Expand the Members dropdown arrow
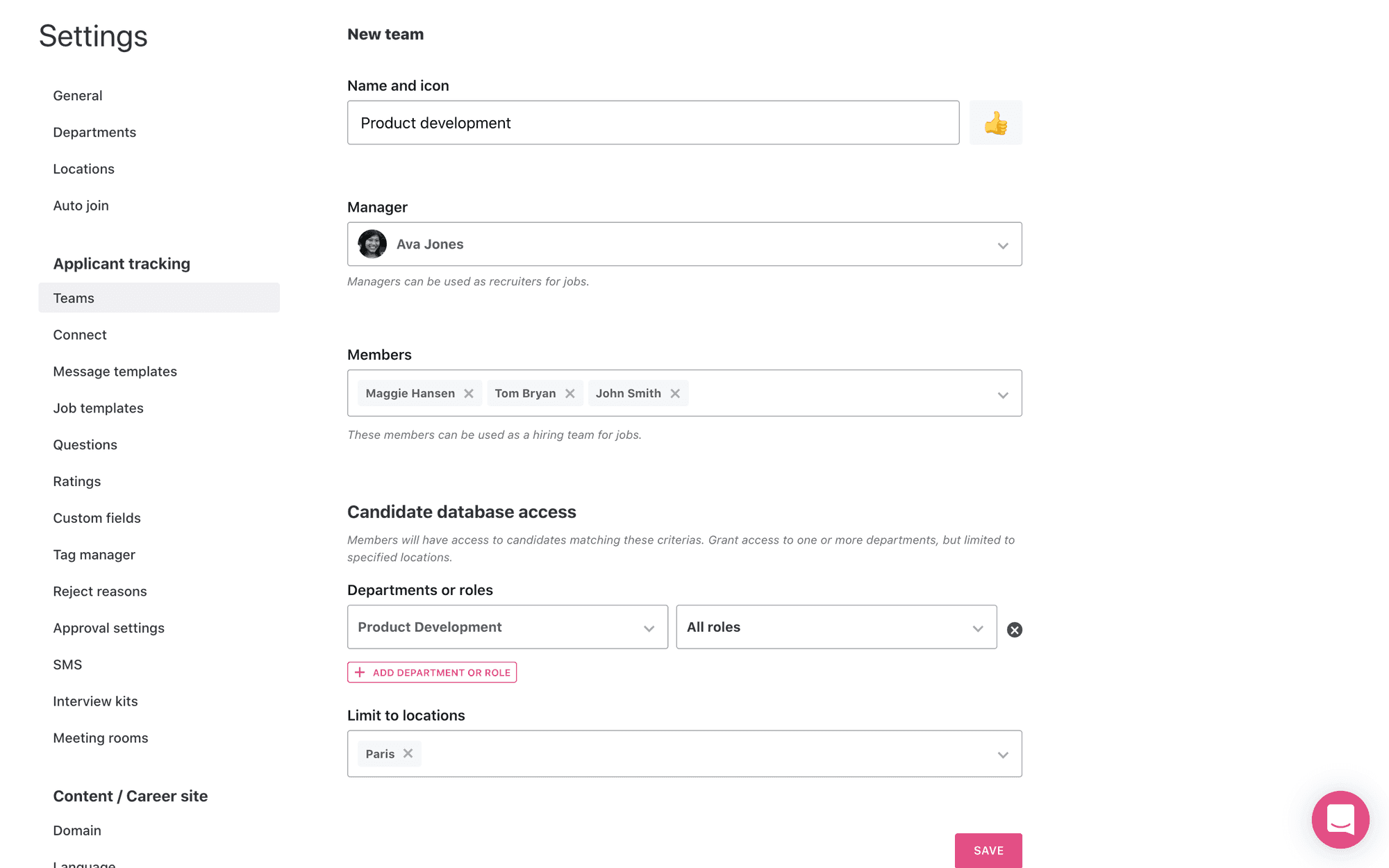This screenshot has height=868, width=1389. point(1003,394)
